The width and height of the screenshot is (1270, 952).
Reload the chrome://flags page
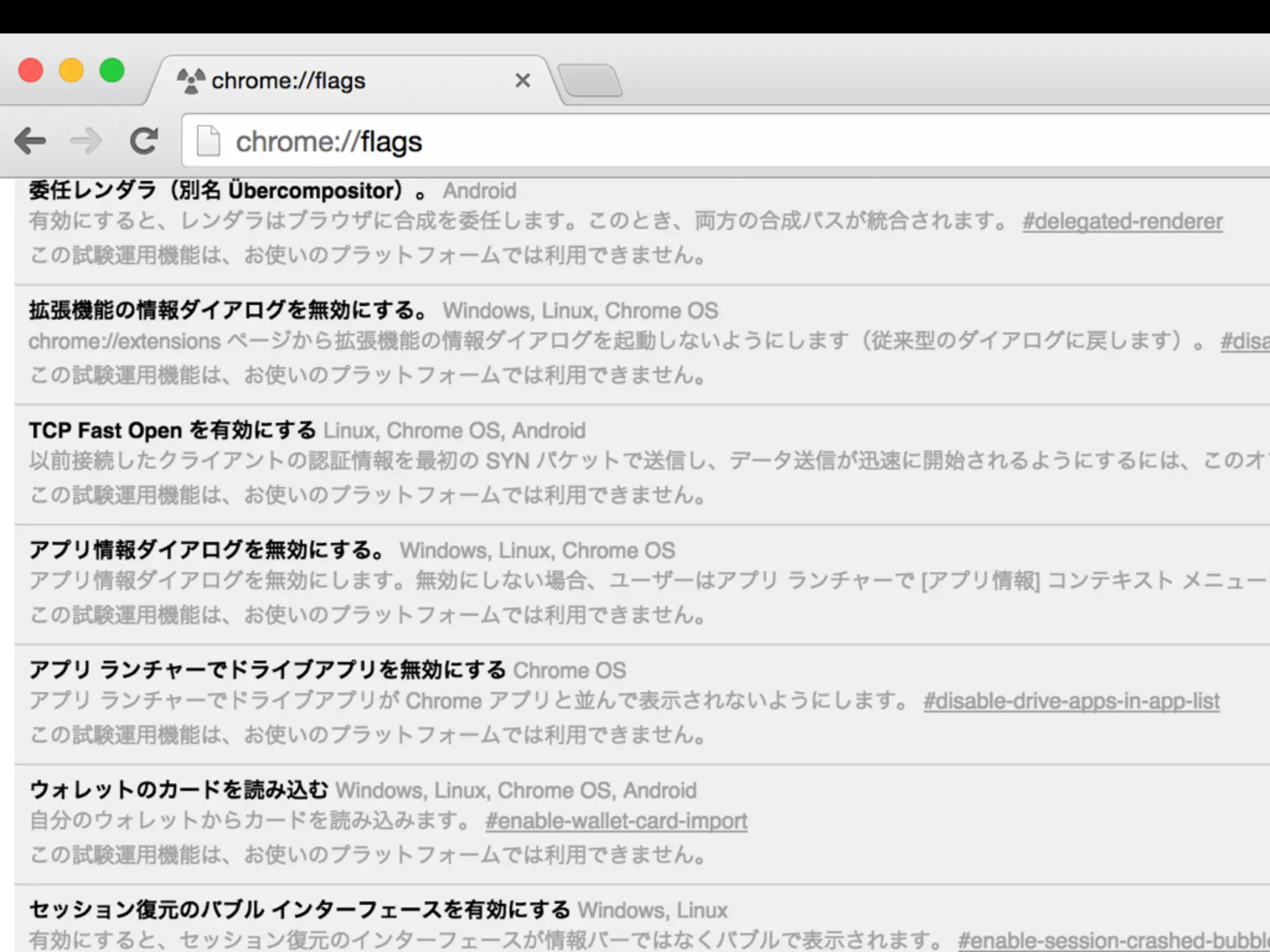[144, 141]
